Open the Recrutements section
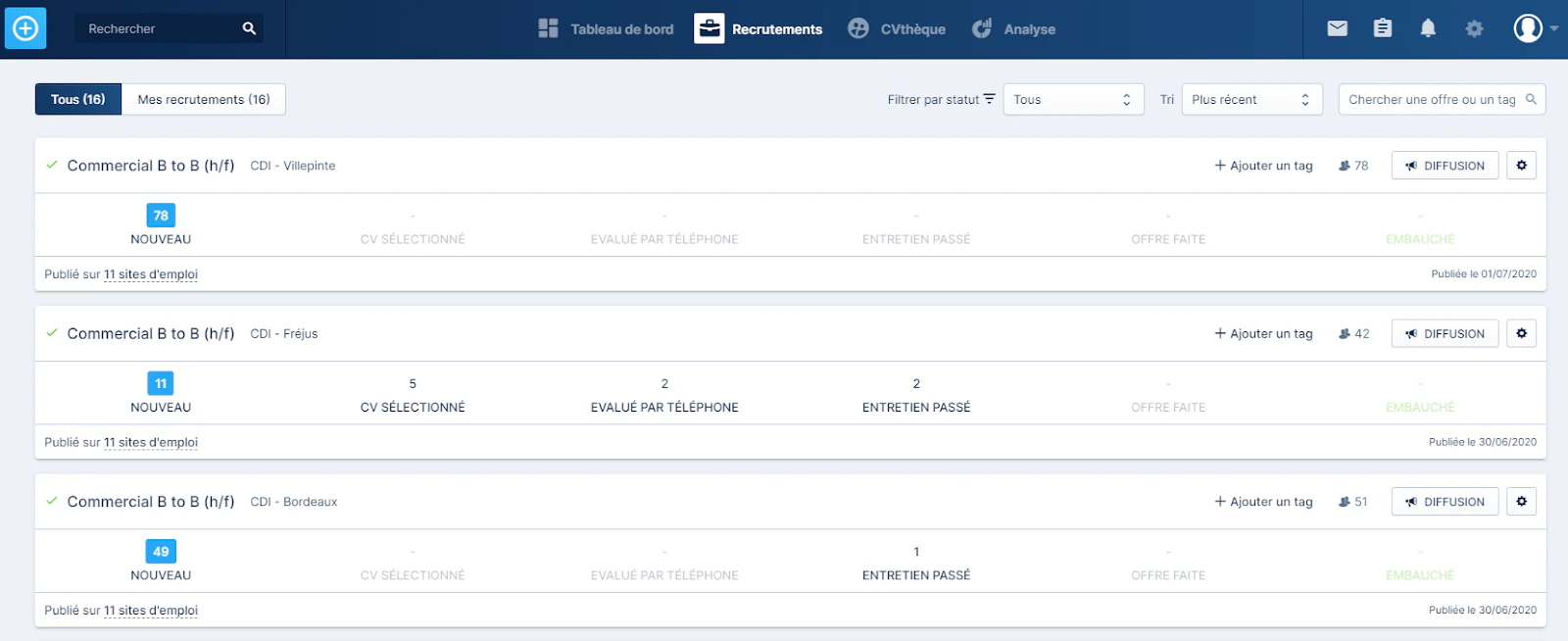Image resolution: width=1568 pixels, height=641 pixels. coord(759,28)
